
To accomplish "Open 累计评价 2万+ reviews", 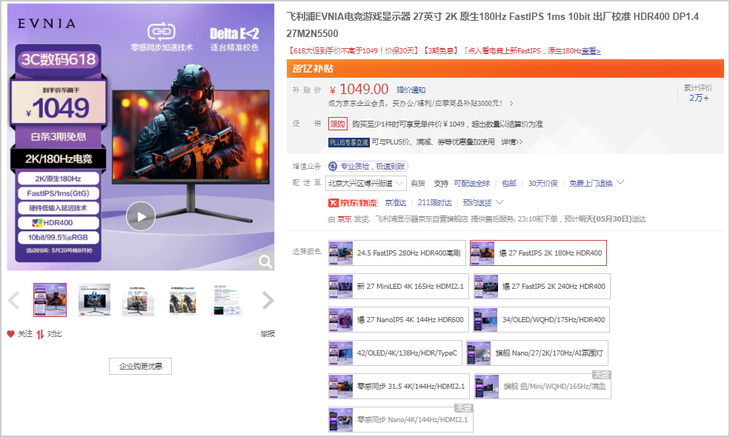I will [698, 93].
